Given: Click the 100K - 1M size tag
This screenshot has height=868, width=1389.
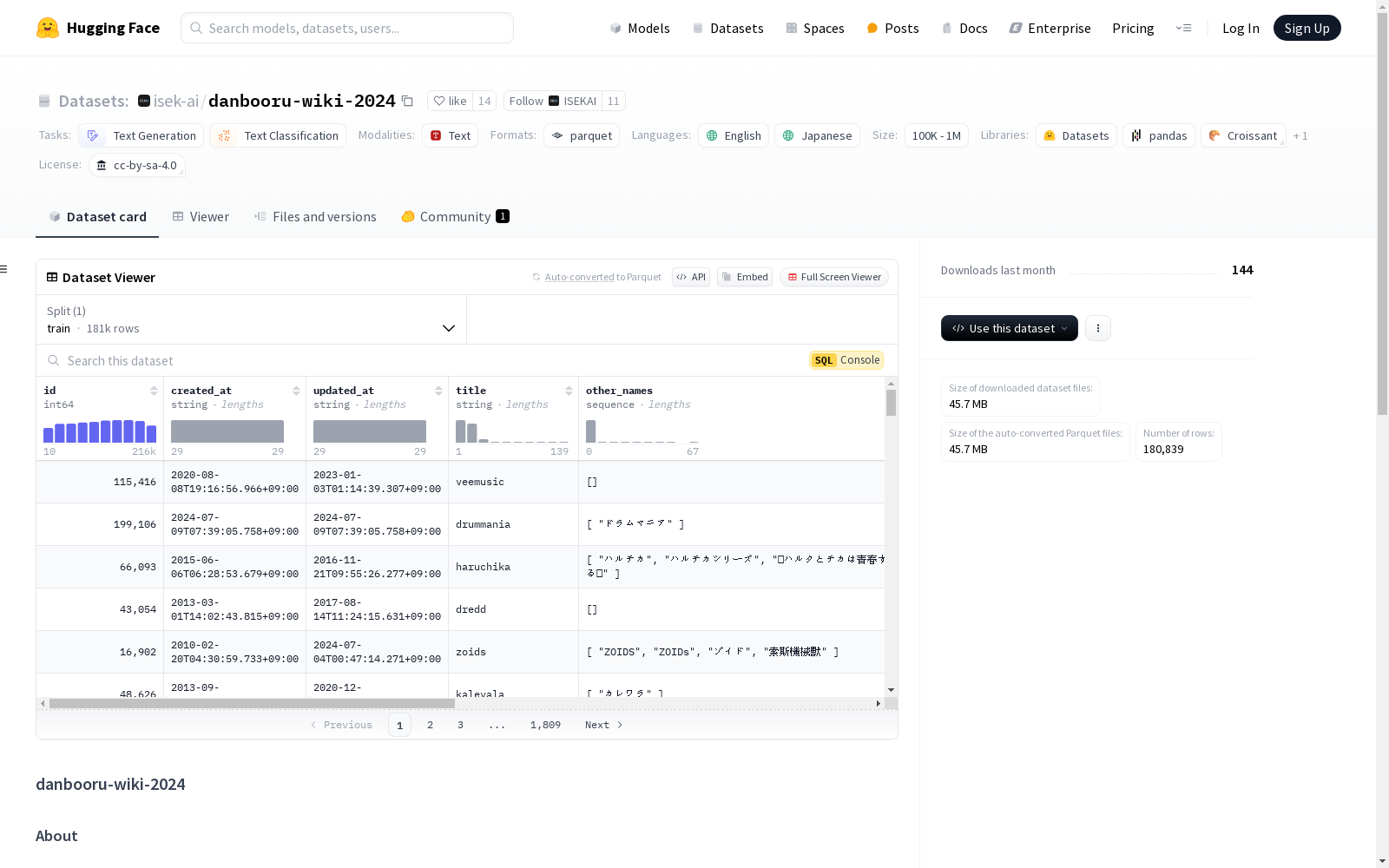Looking at the screenshot, I should pyautogui.click(x=936, y=135).
